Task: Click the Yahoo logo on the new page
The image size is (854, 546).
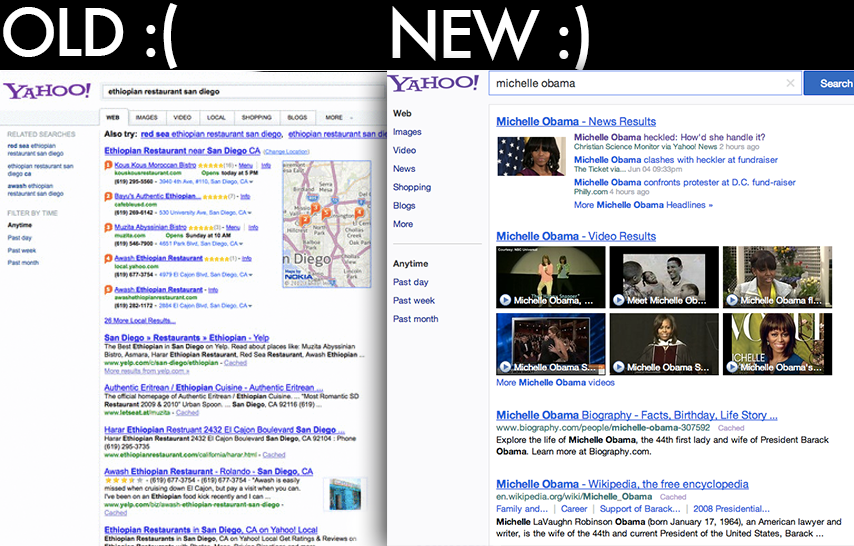Action: click(434, 83)
